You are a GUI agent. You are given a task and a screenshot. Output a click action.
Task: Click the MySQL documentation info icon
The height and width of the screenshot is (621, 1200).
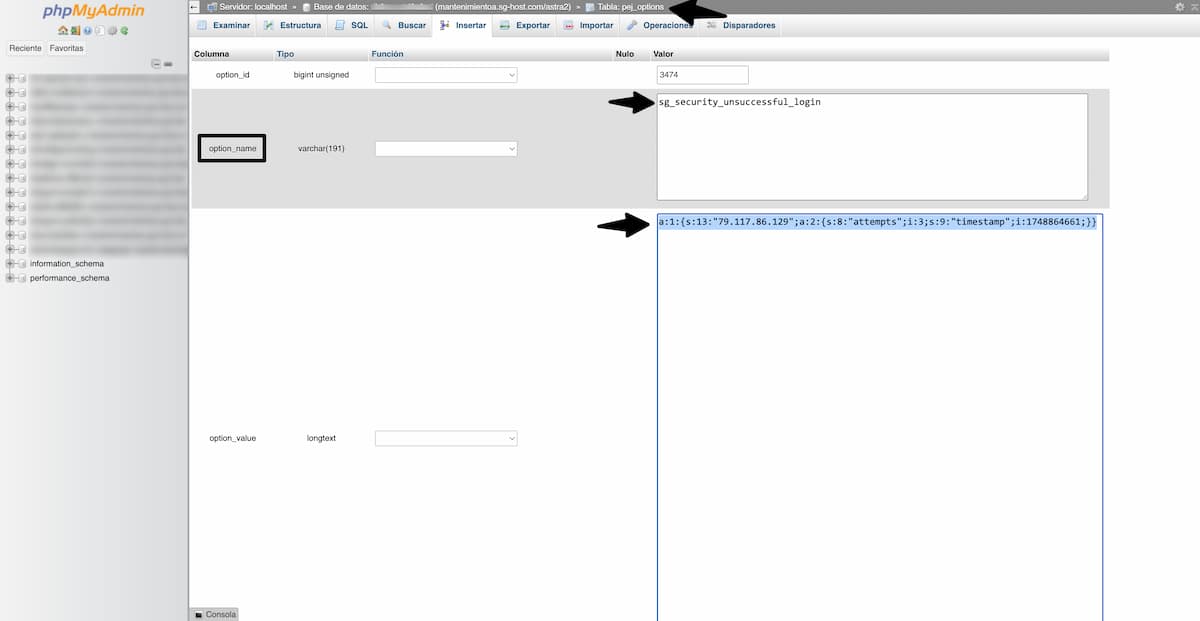87,30
